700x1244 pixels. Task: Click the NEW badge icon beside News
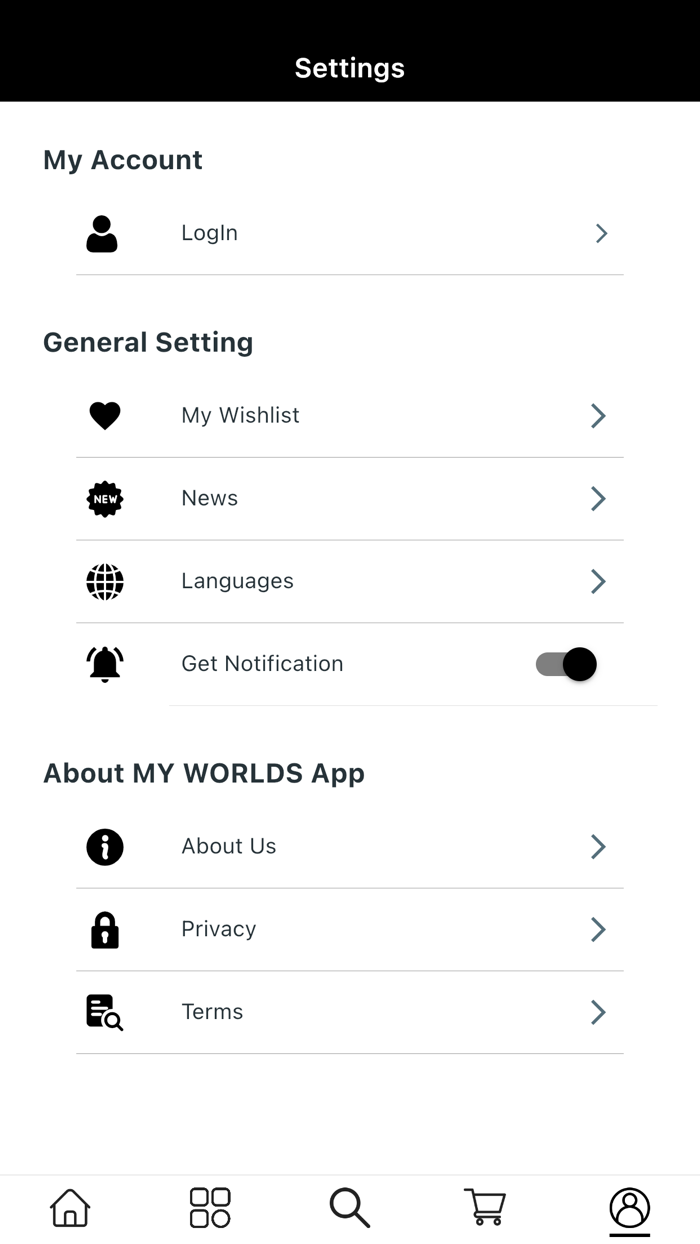pos(104,498)
